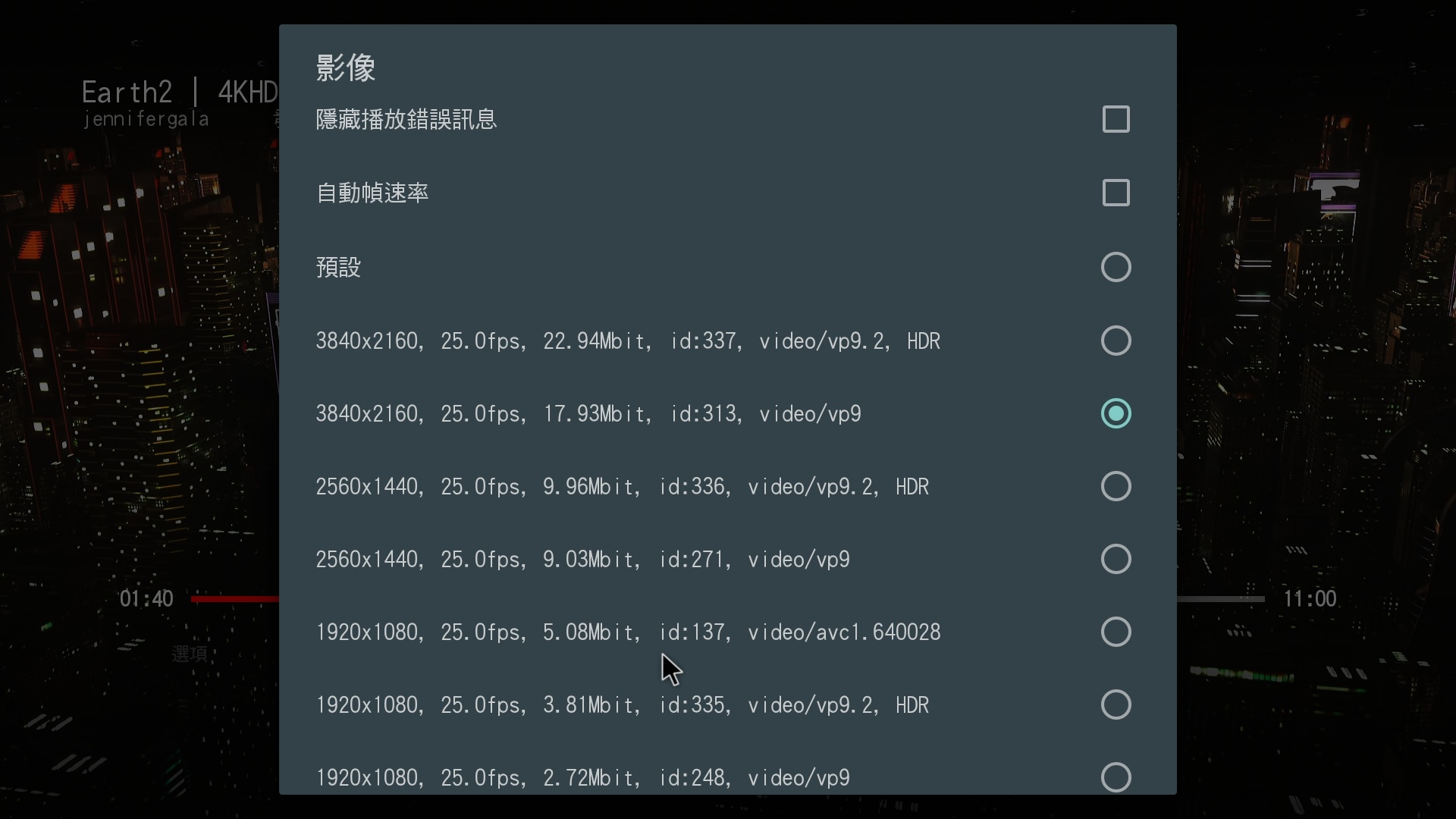Screen dimensions: 1456x819
Task: Click the jennifergala channel name
Action: tap(146, 119)
